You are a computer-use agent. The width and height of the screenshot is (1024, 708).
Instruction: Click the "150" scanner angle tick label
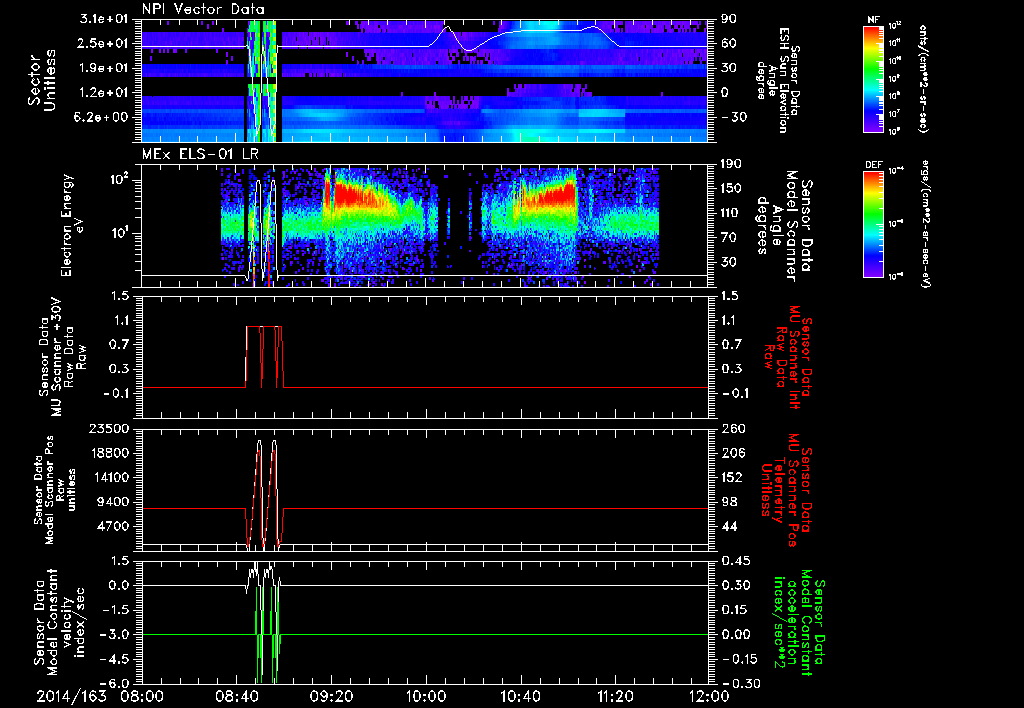pyautogui.click(x=733, y=189)
